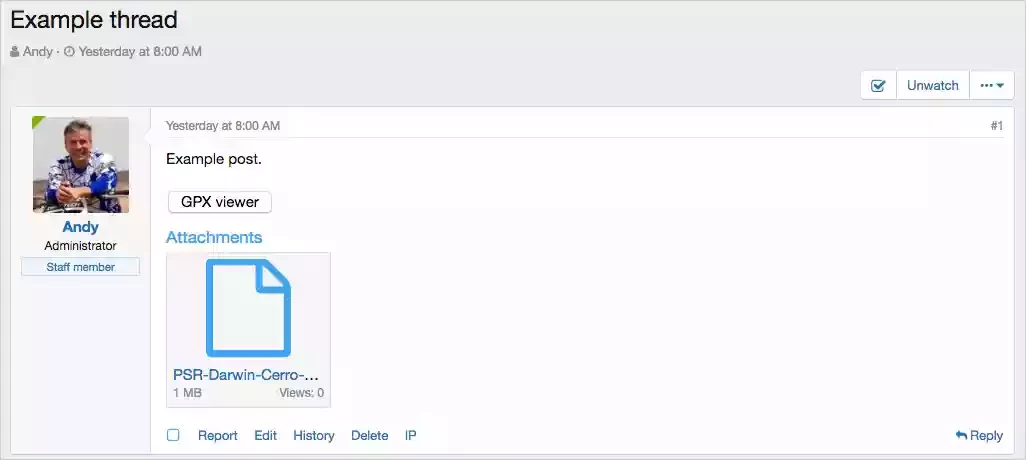The width and height of the screenshot is (1026, 460).
Task: Click the Example thread title
Action: [x=94, y=20]
